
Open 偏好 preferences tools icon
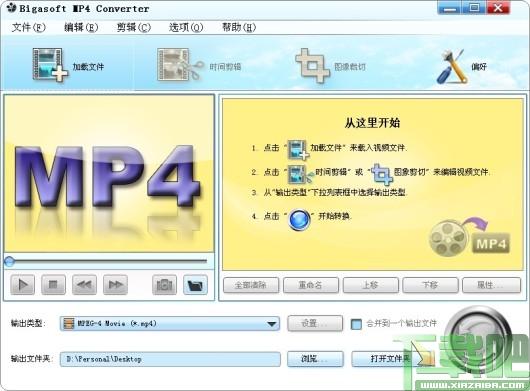452,66
